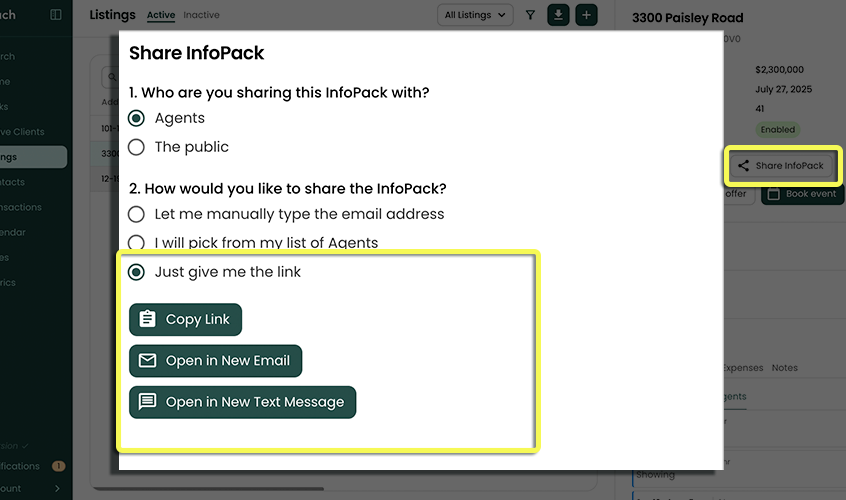Expand the account chevron in sidebar
This screenshot has width=846, height=500.
(57, 488)
